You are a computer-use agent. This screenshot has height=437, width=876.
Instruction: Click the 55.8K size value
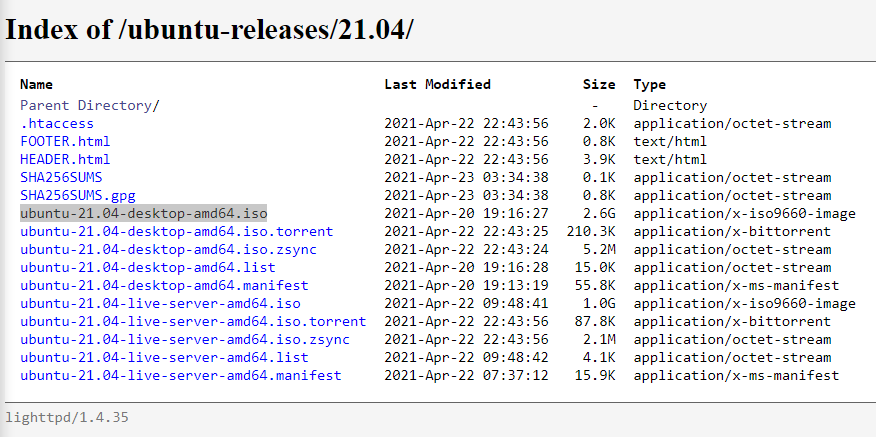[x=595, y=286]
